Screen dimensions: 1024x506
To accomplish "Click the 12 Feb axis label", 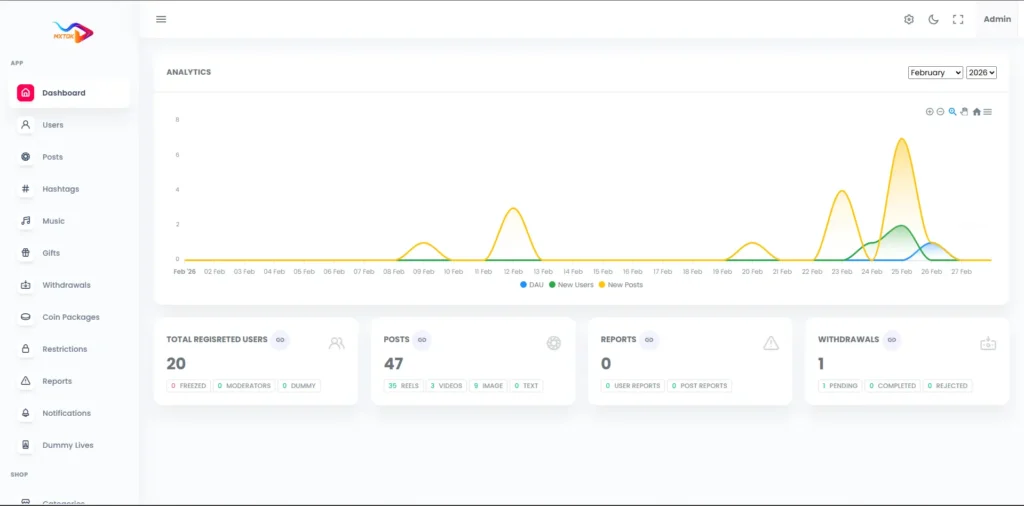I will coord(513,272).
